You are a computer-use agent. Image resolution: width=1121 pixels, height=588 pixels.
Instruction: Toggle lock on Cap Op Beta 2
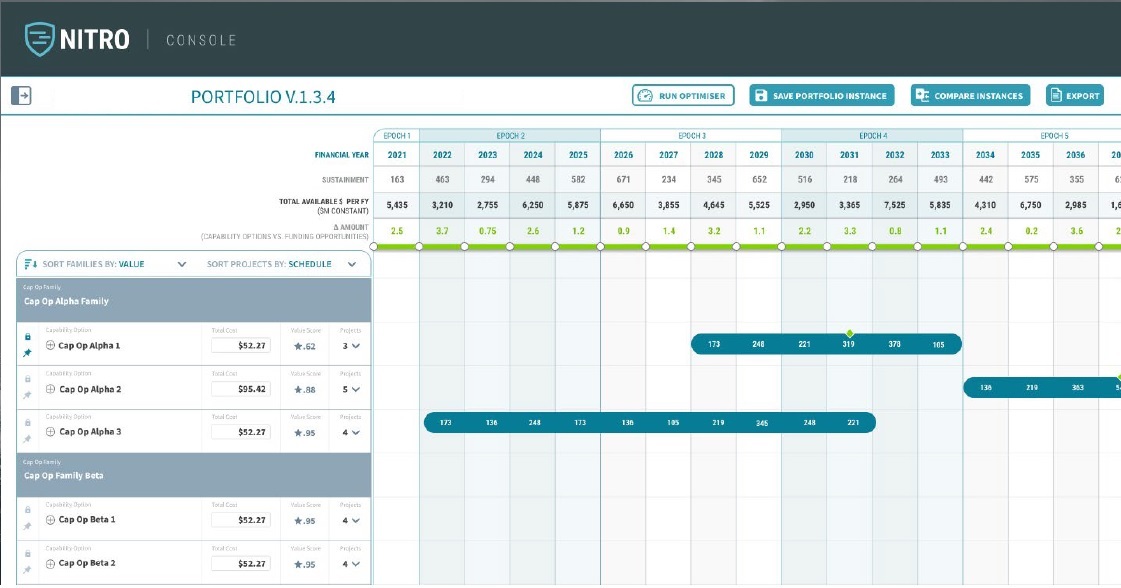tap(28, 554)
